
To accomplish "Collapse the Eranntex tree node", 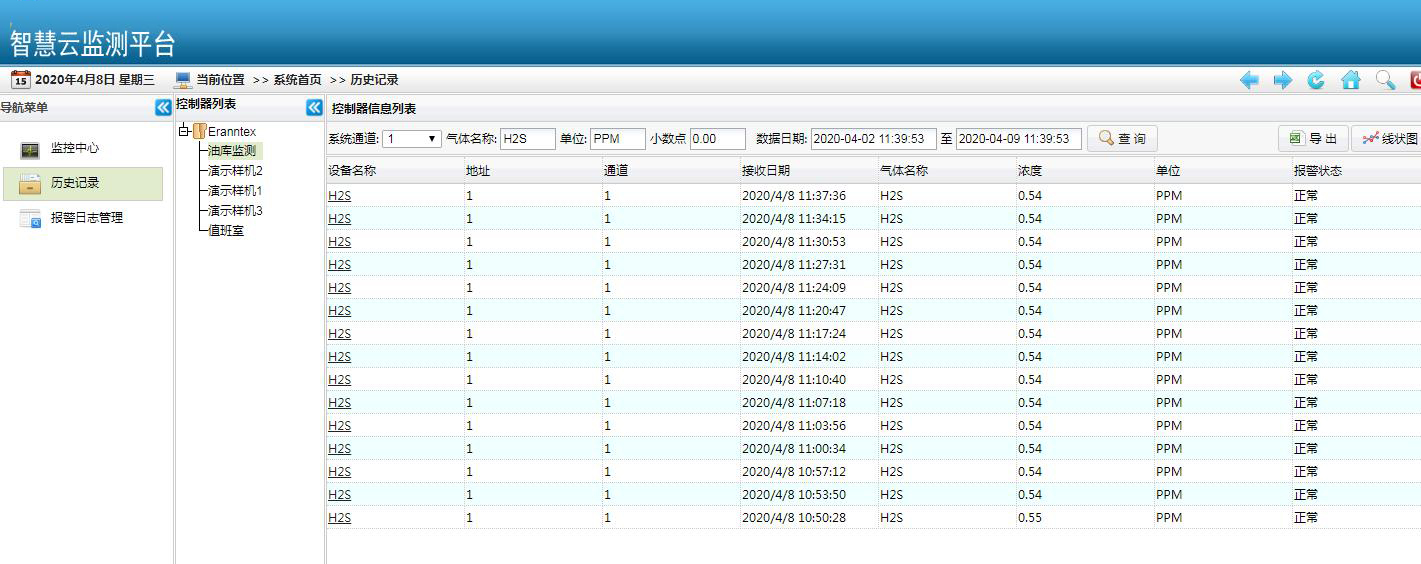I will pyautogui.click(x=184, y=131).
